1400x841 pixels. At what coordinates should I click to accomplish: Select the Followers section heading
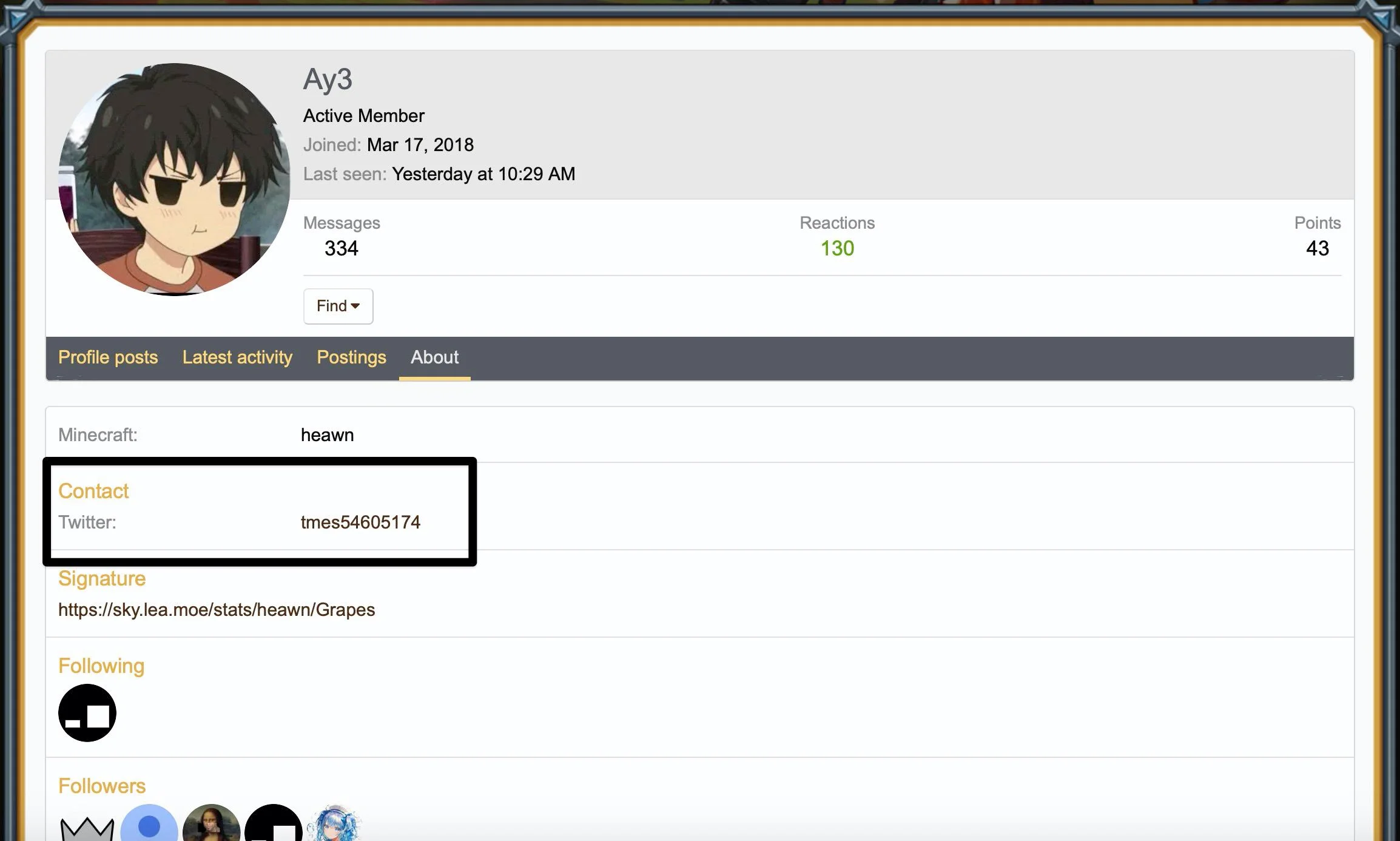coord(102,786)
